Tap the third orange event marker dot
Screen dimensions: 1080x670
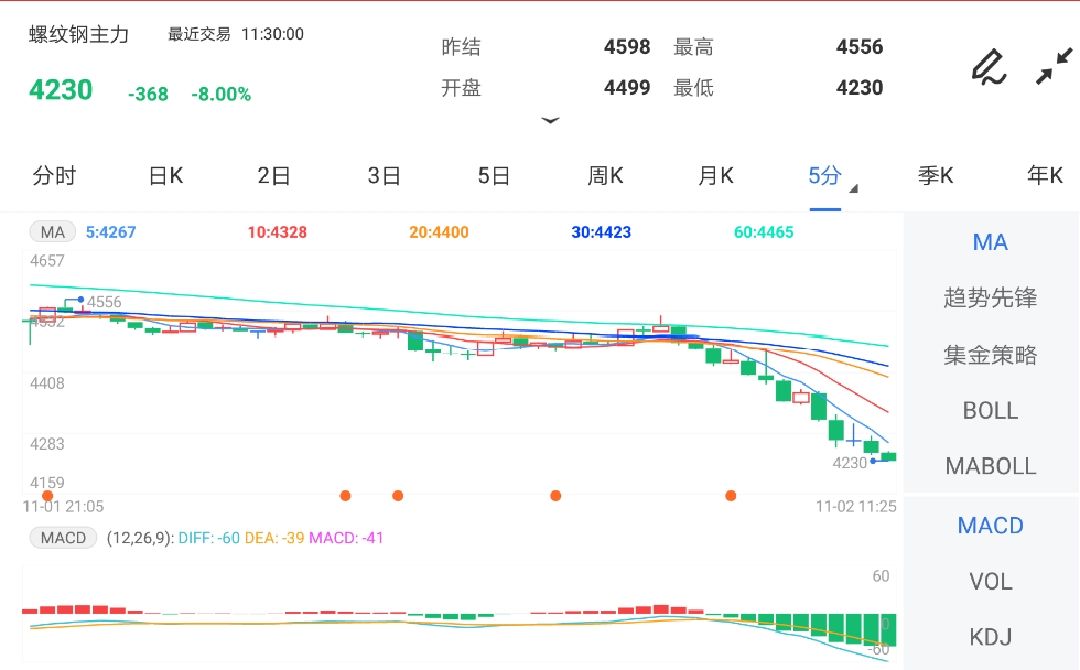coord(397,495)
